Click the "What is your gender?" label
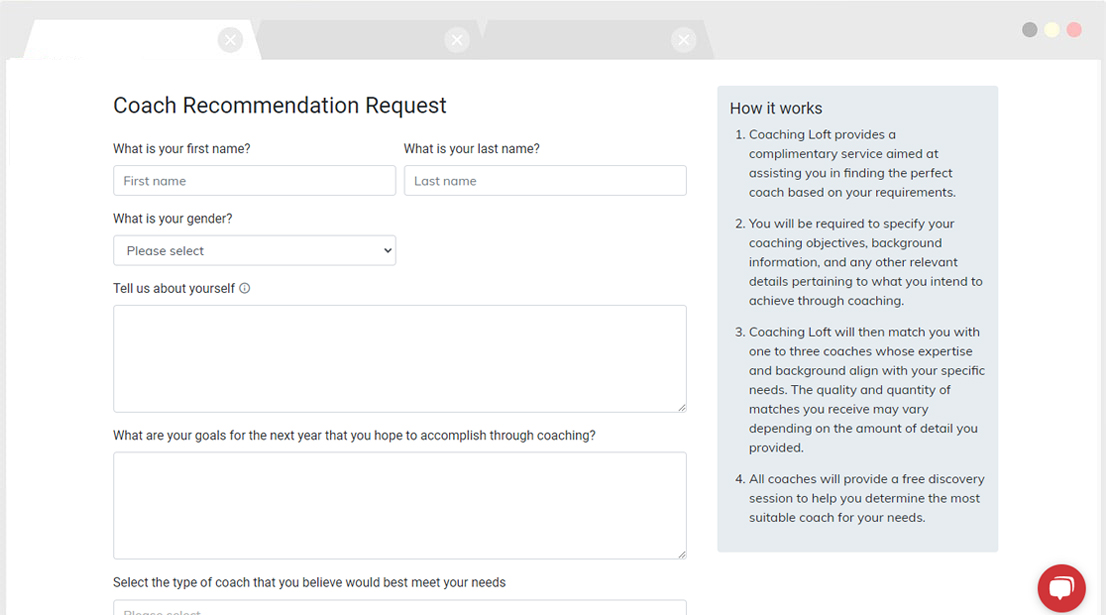The height and width of the screenshot is (615, 1106). tap(172, 219)
